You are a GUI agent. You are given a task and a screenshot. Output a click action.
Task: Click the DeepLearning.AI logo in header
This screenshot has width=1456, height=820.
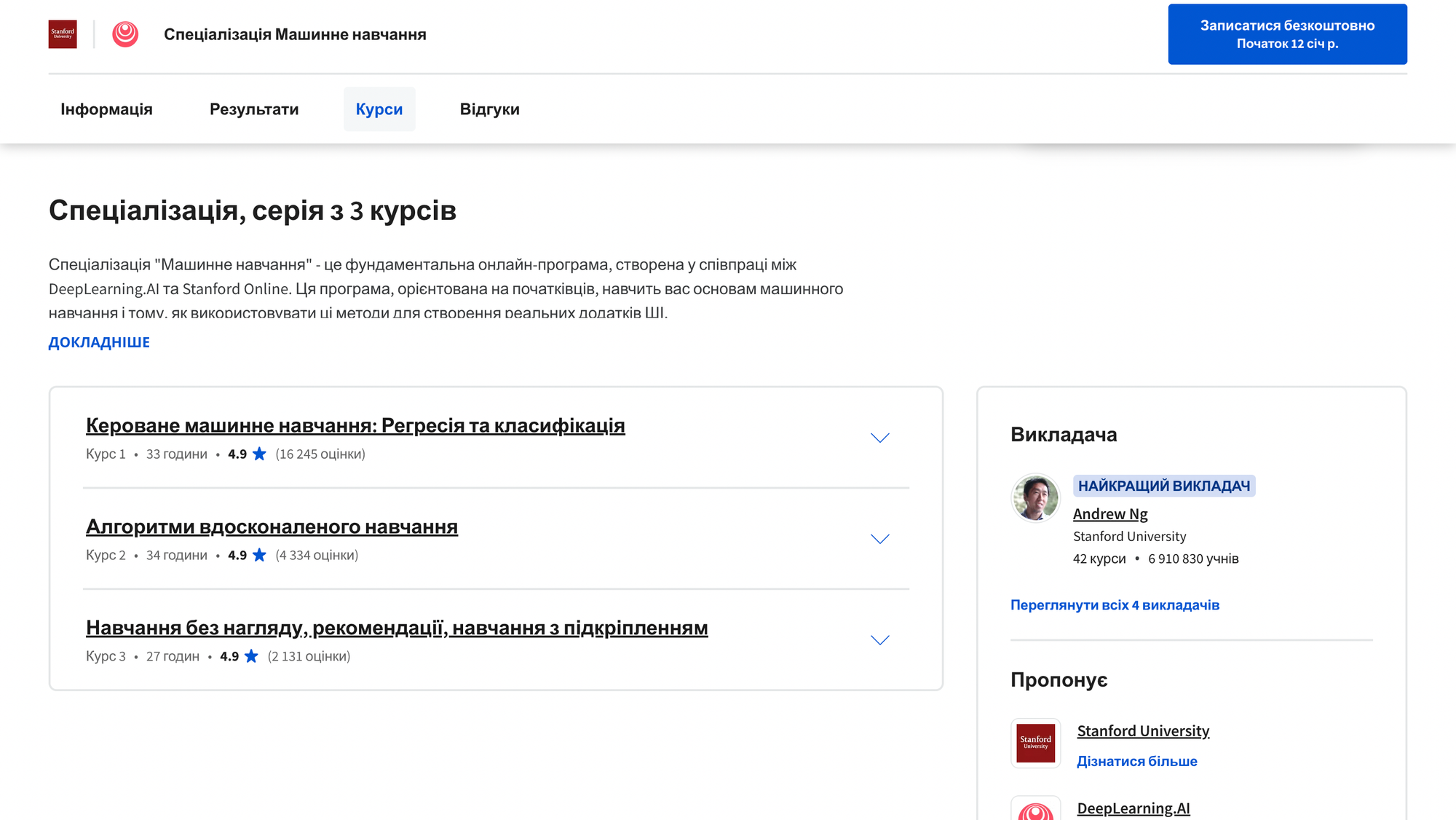coord(125,34)
